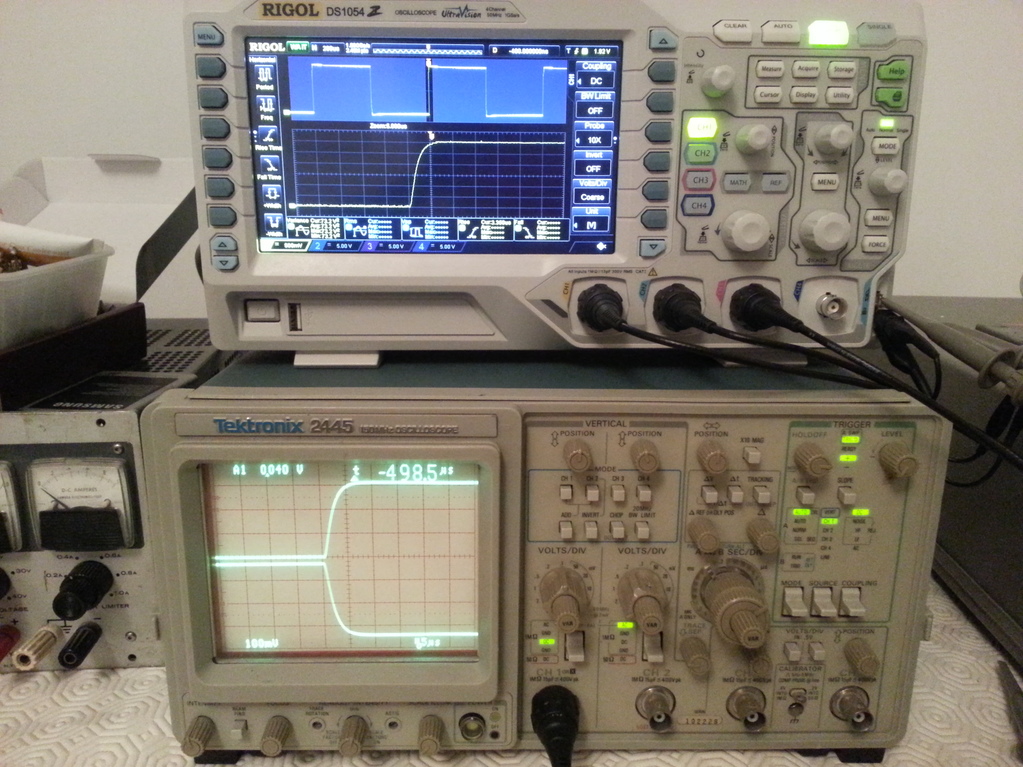
Task: Toggle the Tektronix 20MHz BW LIMIT button
Action: (643, 531)
